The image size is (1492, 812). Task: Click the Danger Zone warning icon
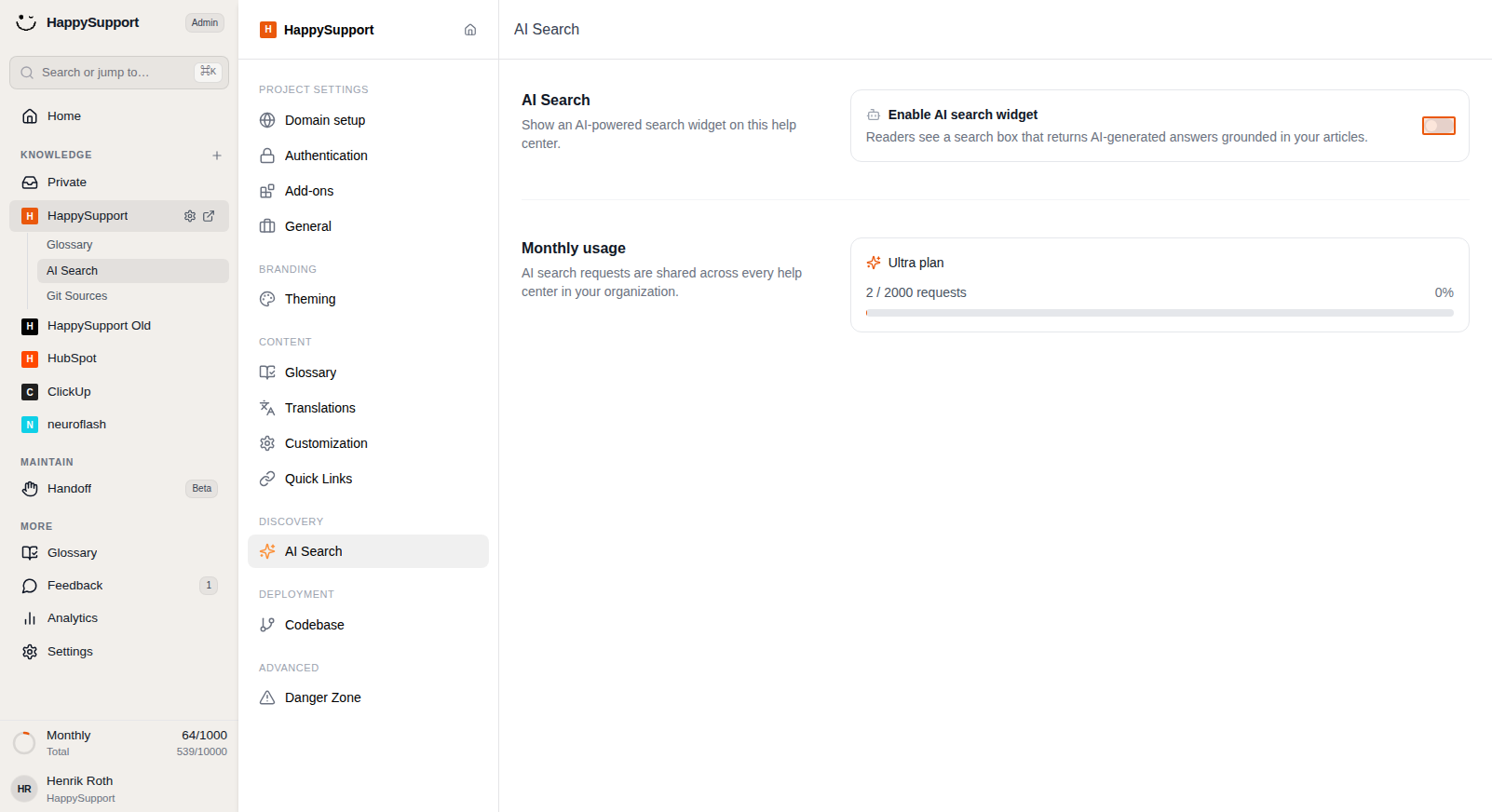tap(267, 697)
